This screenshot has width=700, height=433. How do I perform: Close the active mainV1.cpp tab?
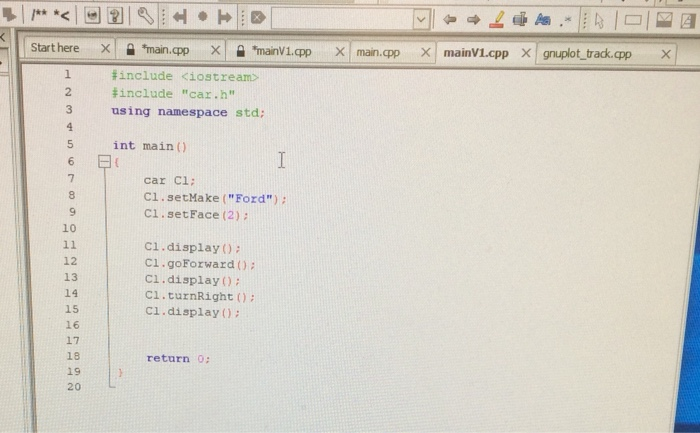pos(526,53)
